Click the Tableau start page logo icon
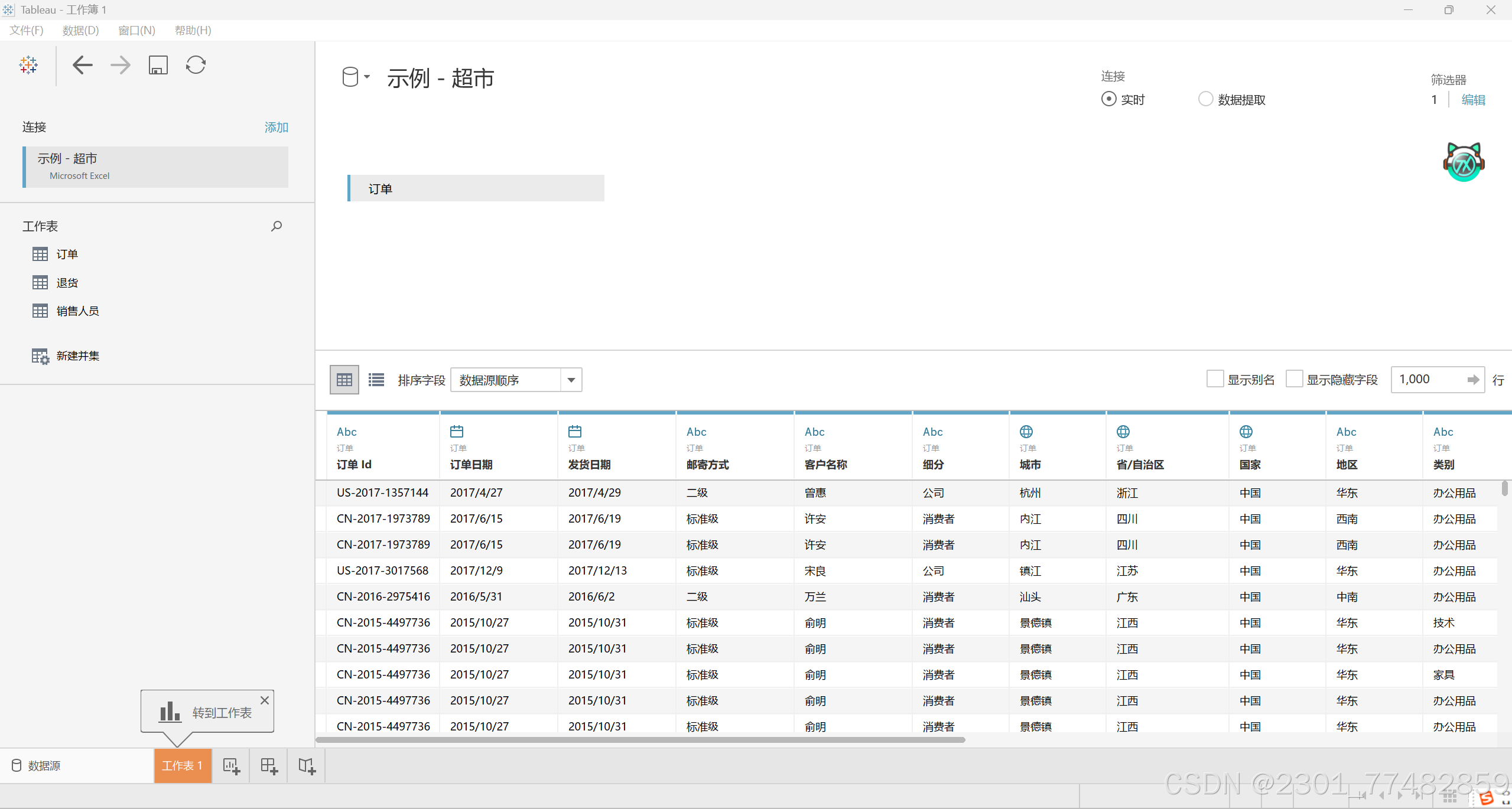The width and height of the screenshot is (1512, 809). (28, 65)
